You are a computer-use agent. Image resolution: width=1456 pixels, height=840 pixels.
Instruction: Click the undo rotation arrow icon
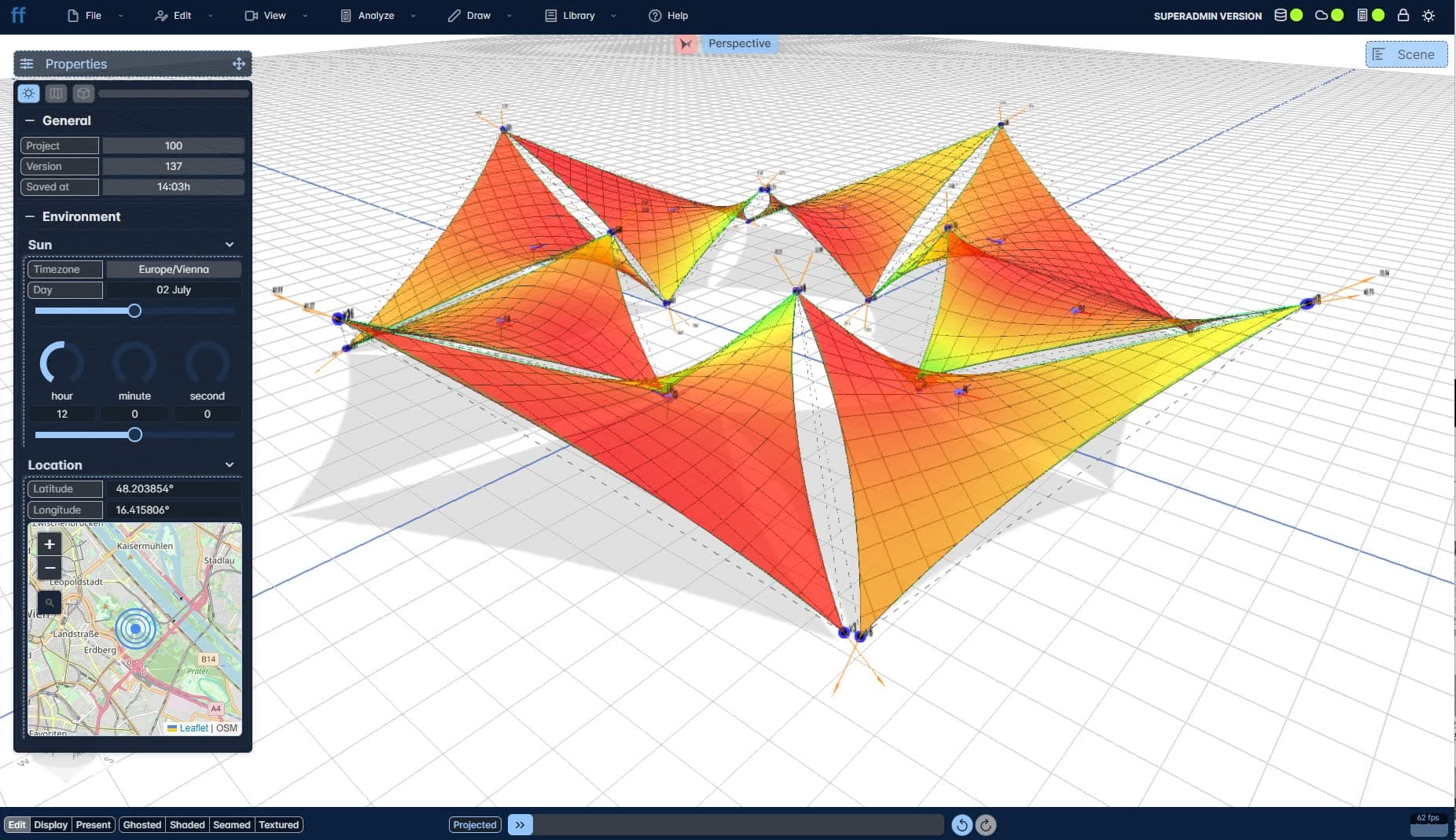click(961, 824)
